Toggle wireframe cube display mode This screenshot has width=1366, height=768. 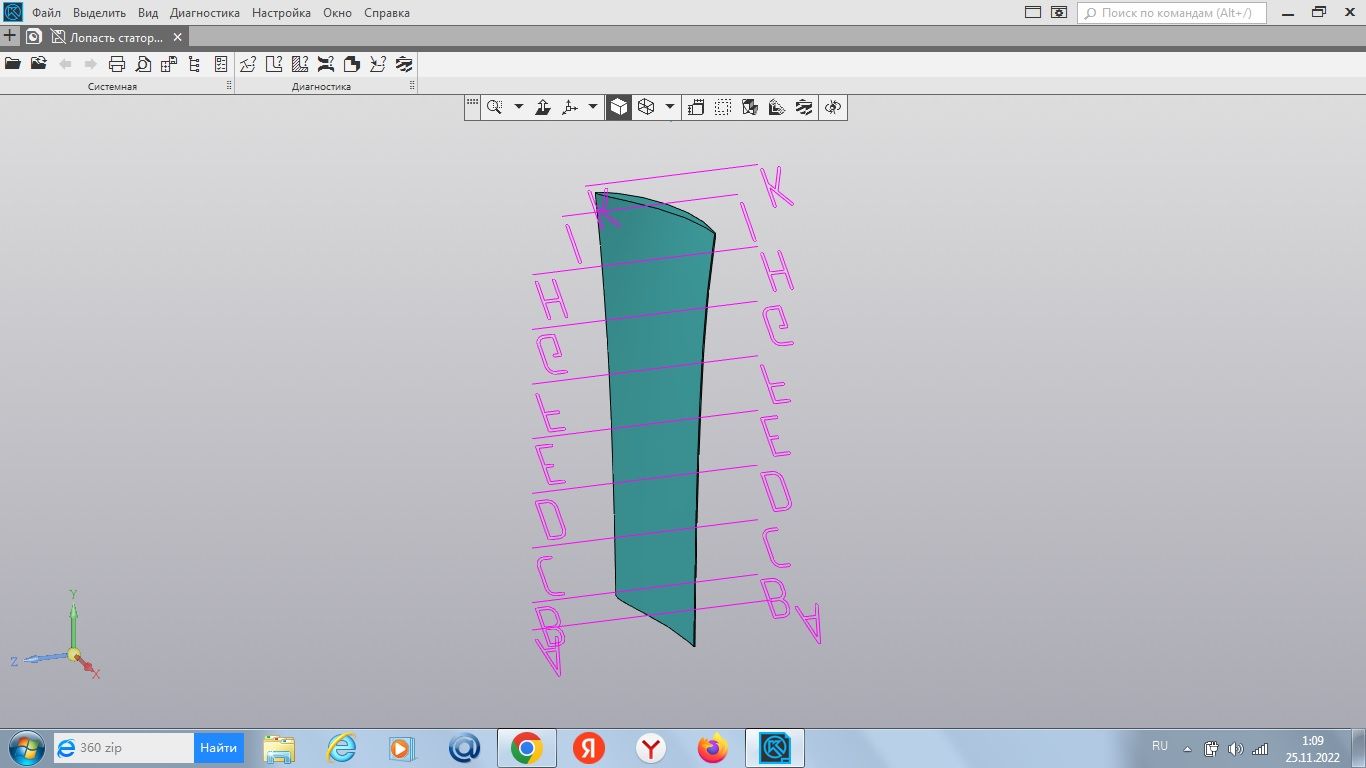(646, 107)
